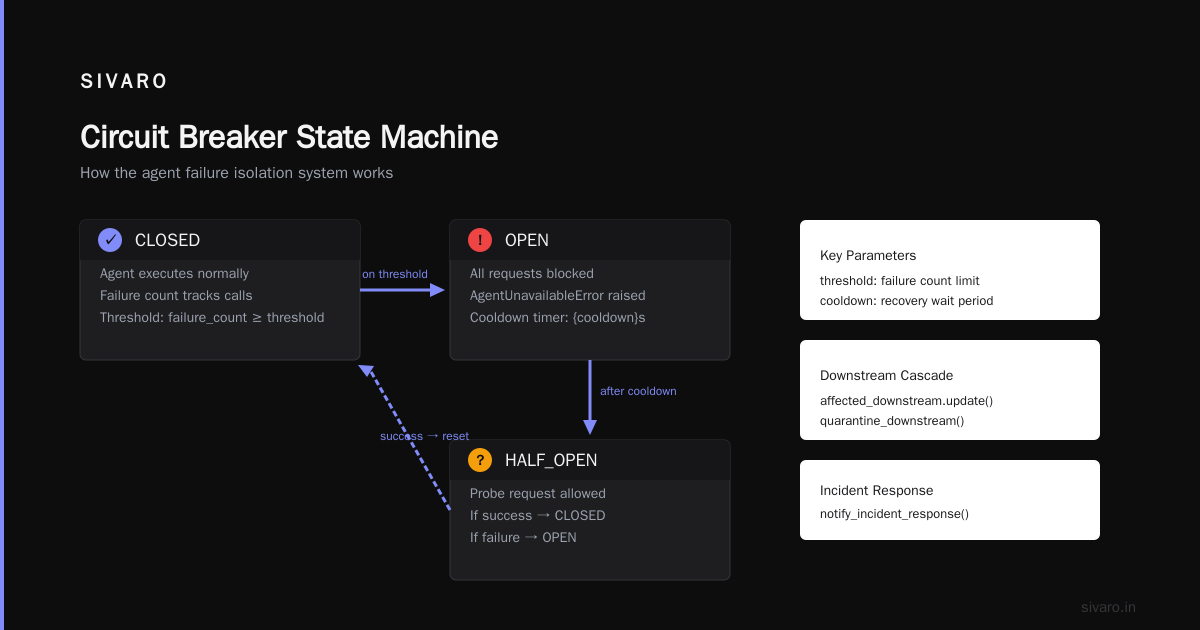The image size is (1200, 630).
Task: Click 'notify_incident_response()' text
Action: 894,513
